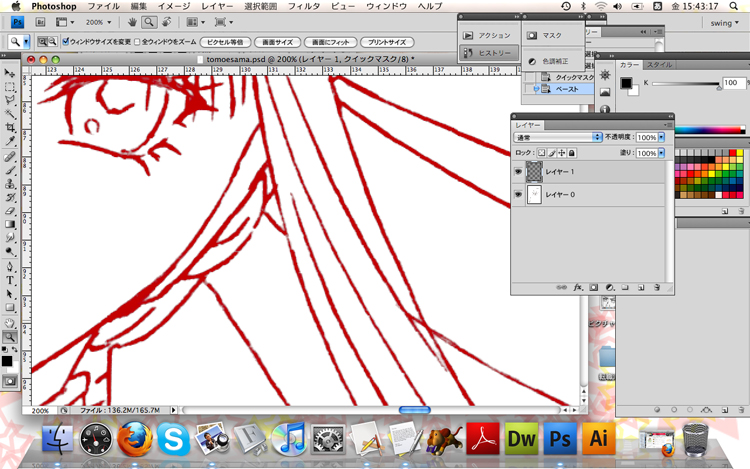Hide レイヤー 1 with its eye icon
Screen dimensions: 750x469
pos(518,172)
